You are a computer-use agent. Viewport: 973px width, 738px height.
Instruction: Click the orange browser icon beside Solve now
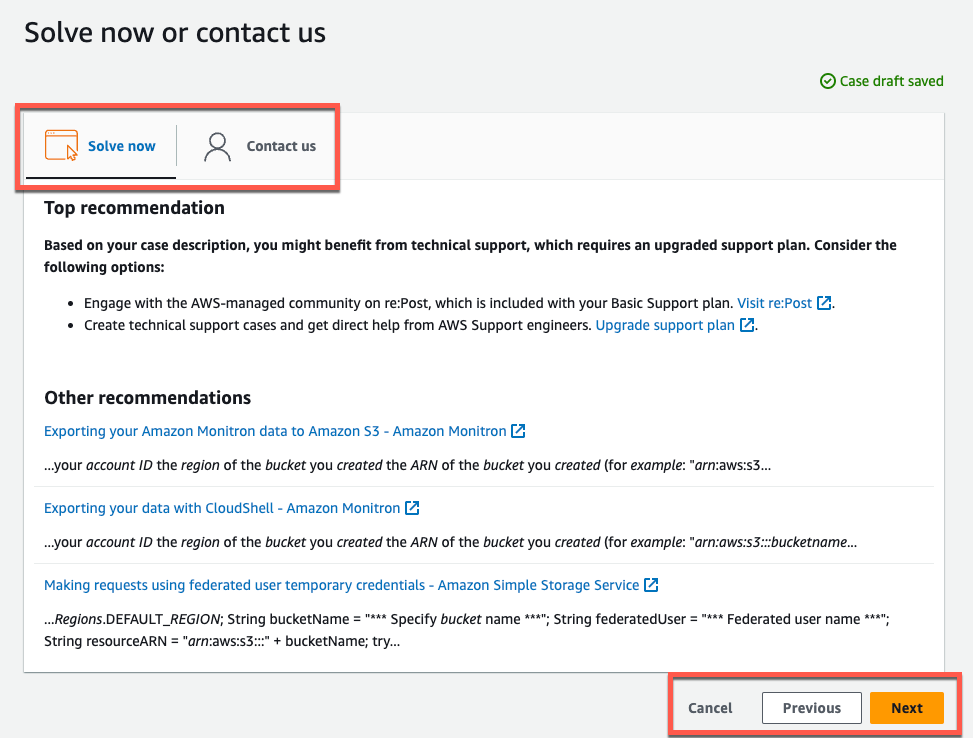pos(60,145)
